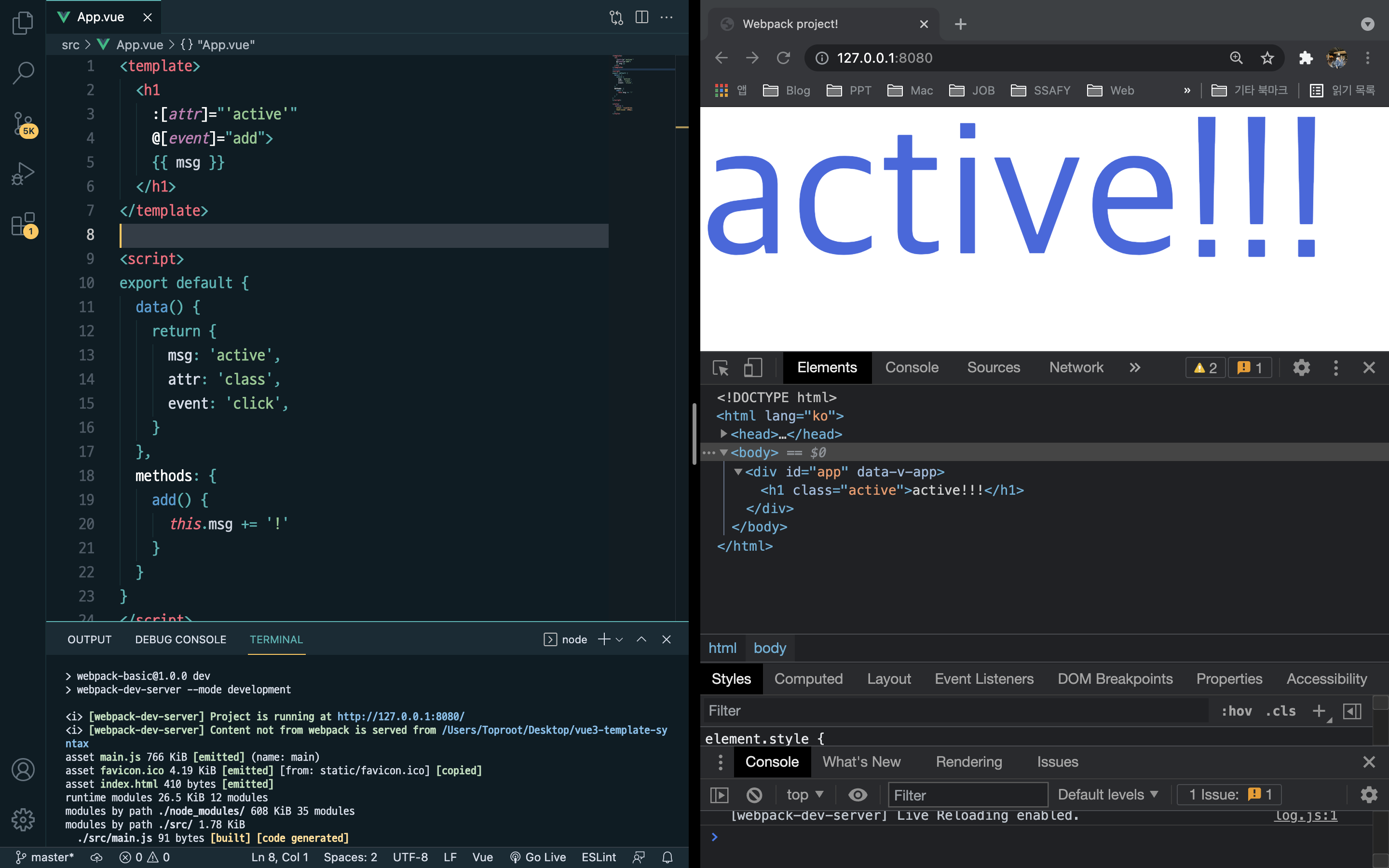The image size is (1389, 868).
Task: Open the Manage gear in VS Code
Action: (23, 820)
